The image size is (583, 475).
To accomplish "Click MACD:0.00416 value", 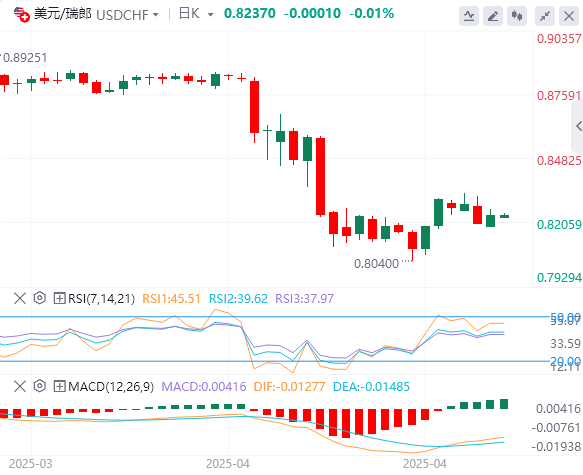I will 204,387.
